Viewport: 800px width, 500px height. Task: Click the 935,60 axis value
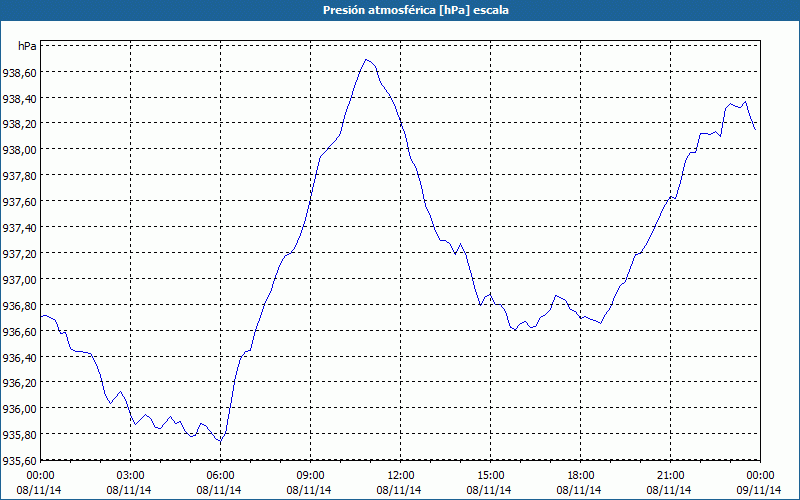click(19, 461)
